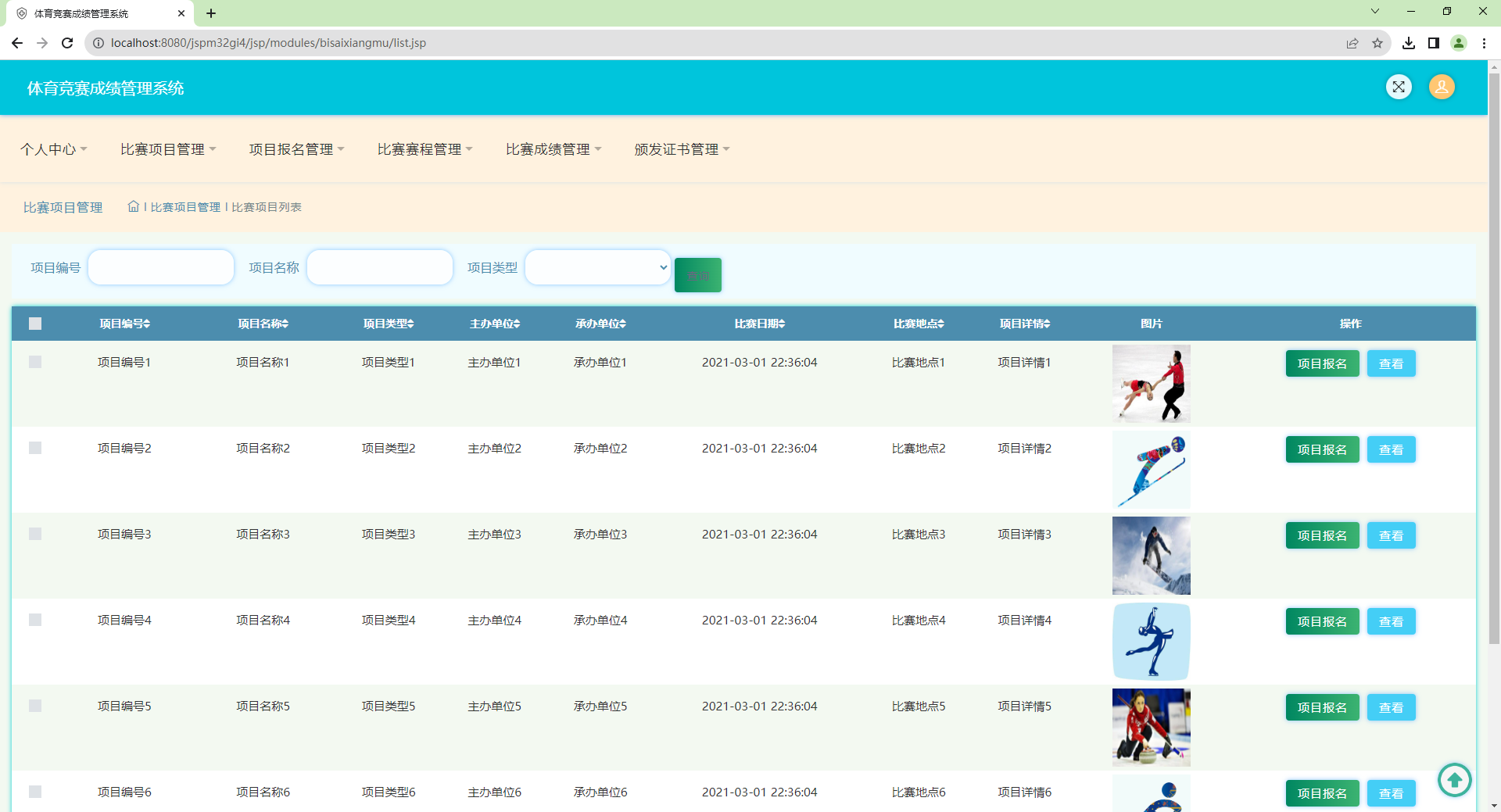This screenshot has height=812, width=1501.
Task: Open the 项目类型 dropdown filter
Action: pos(598,267)
